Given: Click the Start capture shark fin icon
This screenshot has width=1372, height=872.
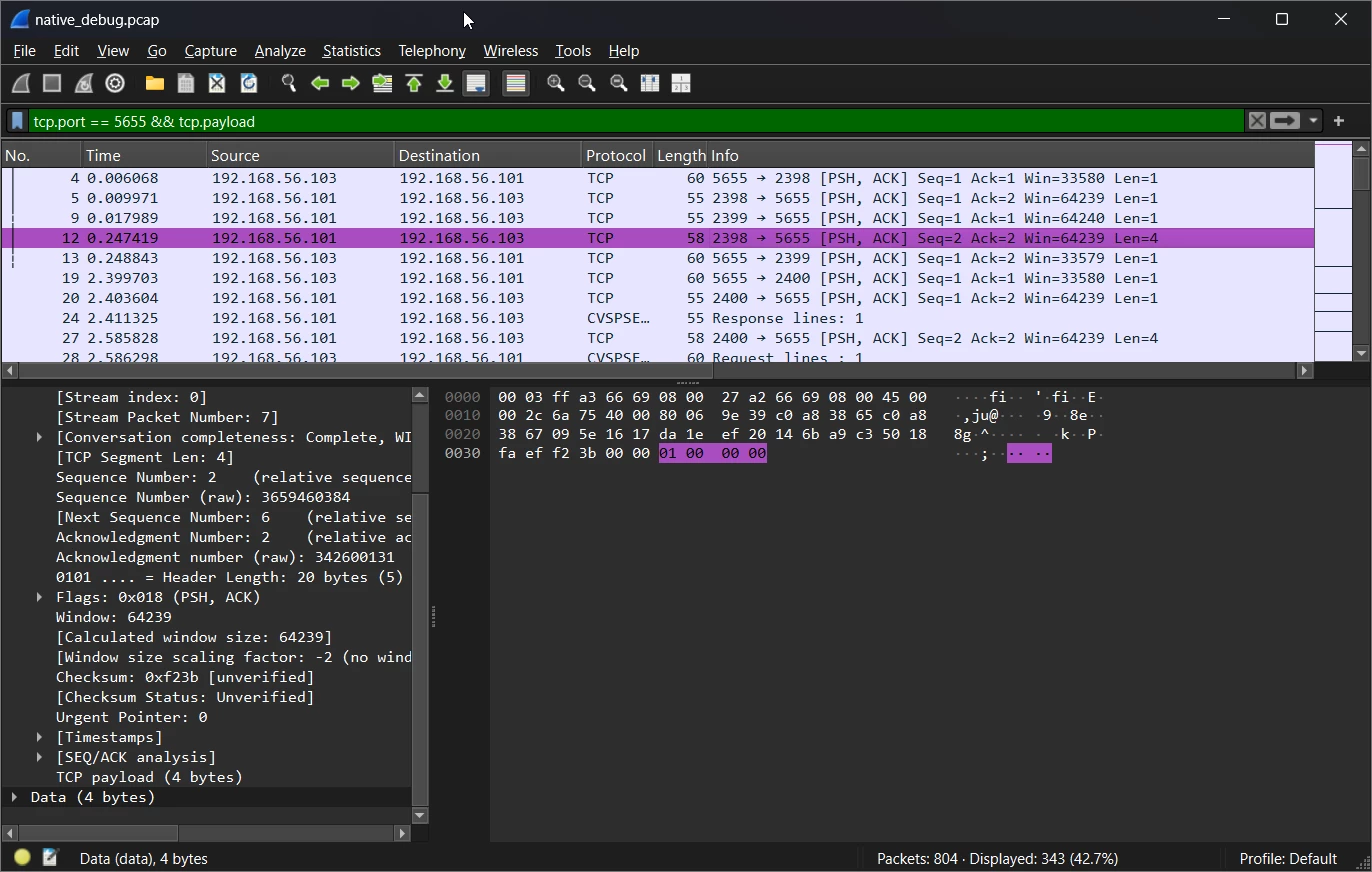Looking at the screenshot, I should [x=21, y=83].
